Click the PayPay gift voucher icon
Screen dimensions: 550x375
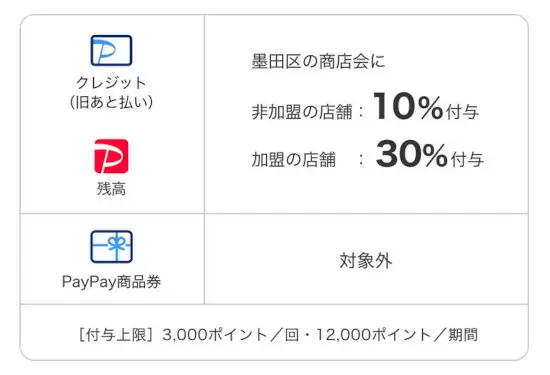coord(111,247)
